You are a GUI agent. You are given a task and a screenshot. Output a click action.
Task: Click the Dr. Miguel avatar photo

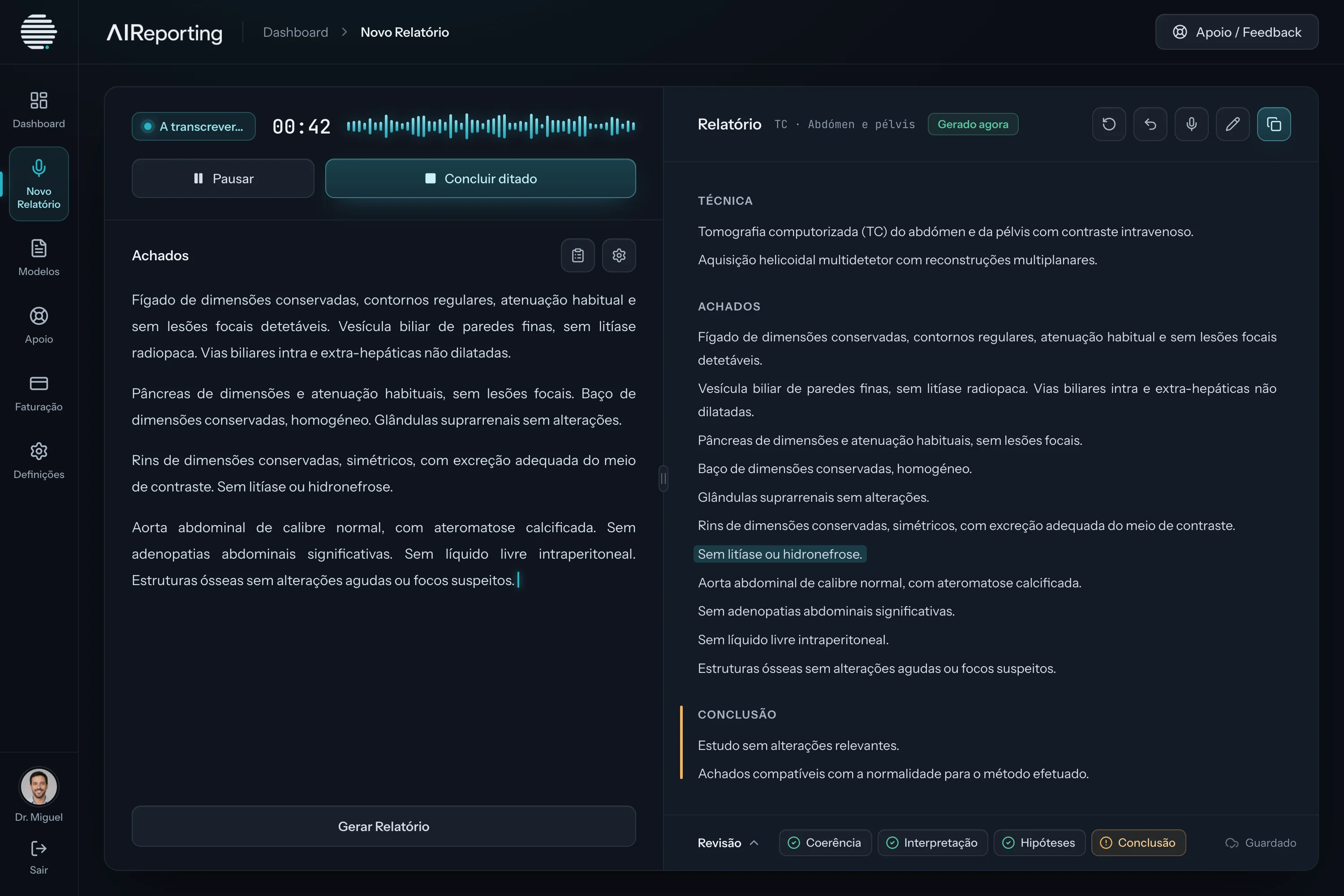[39, 786]
